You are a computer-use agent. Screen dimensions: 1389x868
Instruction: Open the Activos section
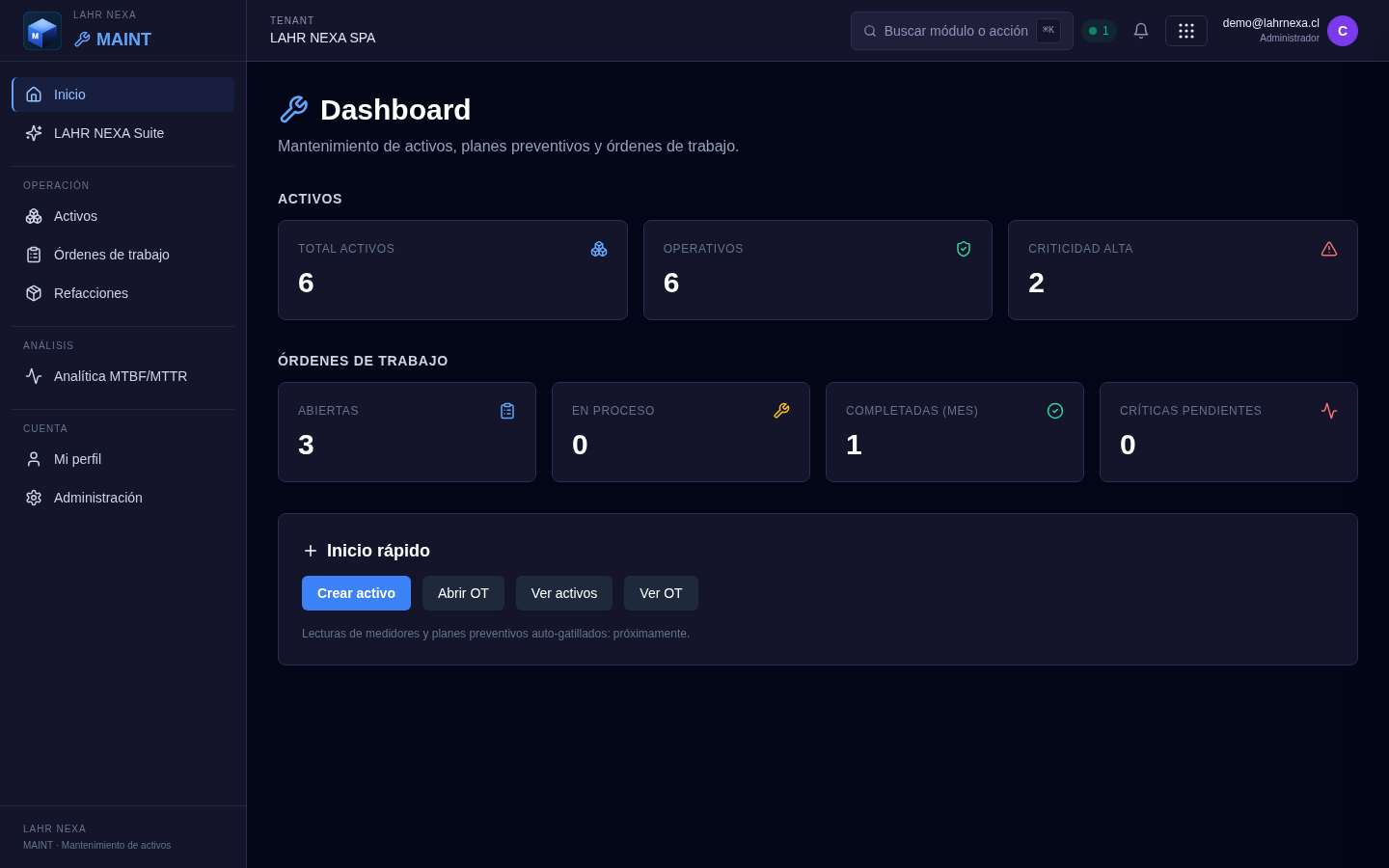click(x=123, y=216)
